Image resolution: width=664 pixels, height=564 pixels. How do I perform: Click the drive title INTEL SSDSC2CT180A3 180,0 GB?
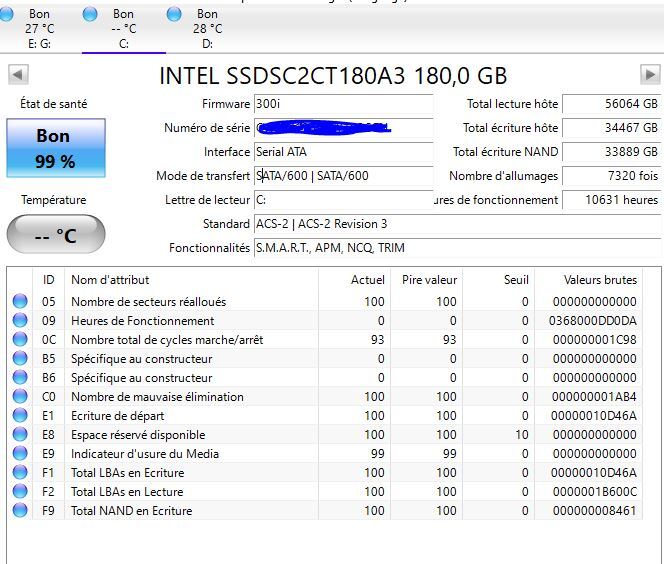[x=333, y=76]
